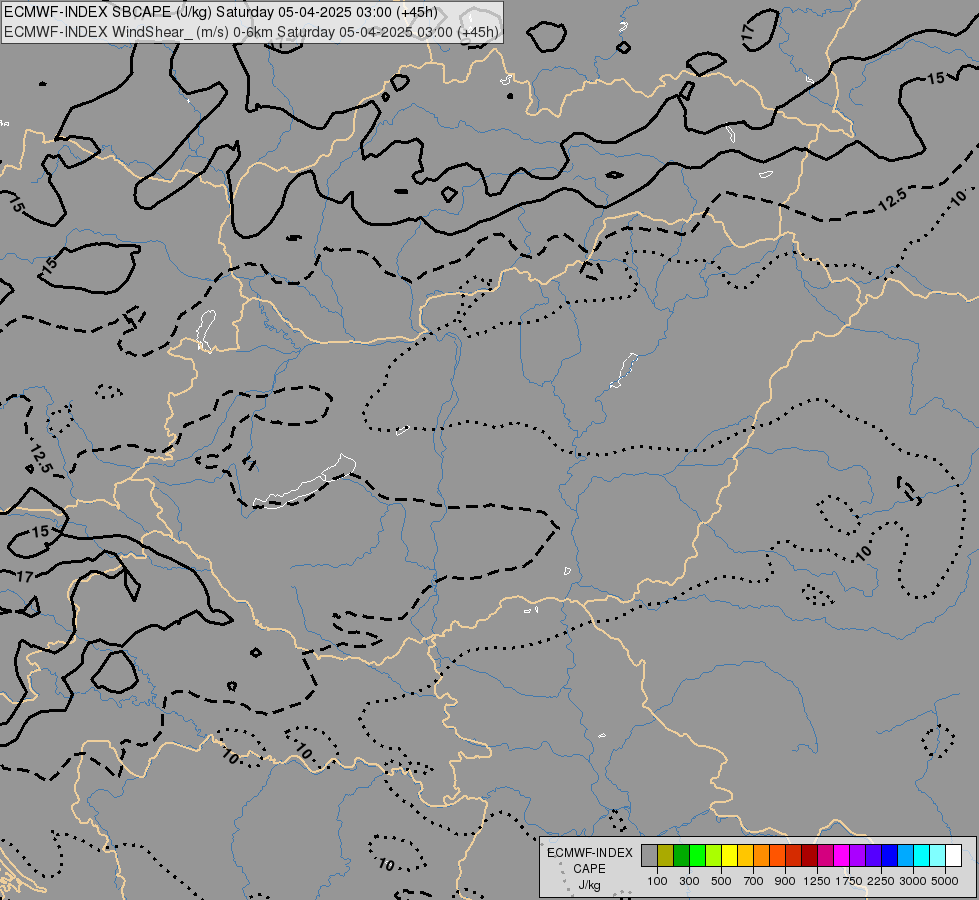Click the 100 value label in legend
Viewport: 979px width, 900px height.
click(x=657, y=881)
